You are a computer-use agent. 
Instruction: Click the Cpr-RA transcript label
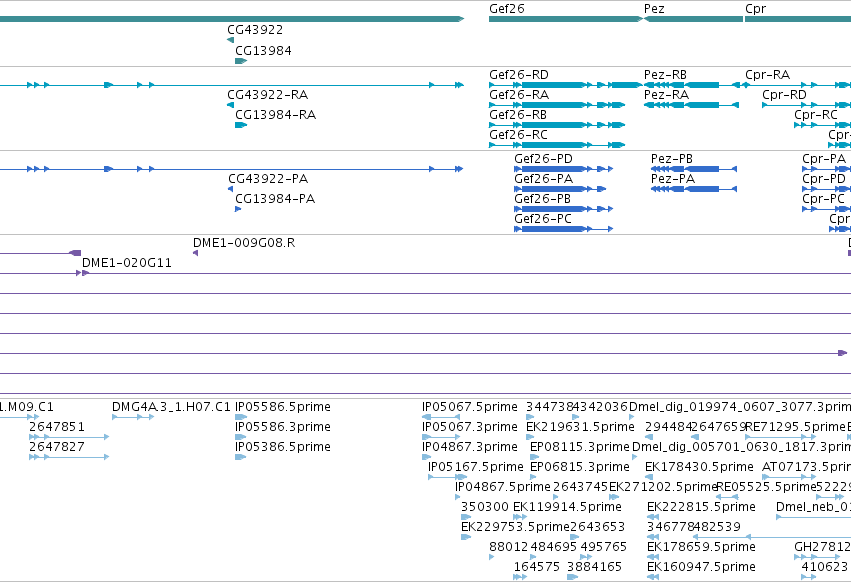coord(767,75)
